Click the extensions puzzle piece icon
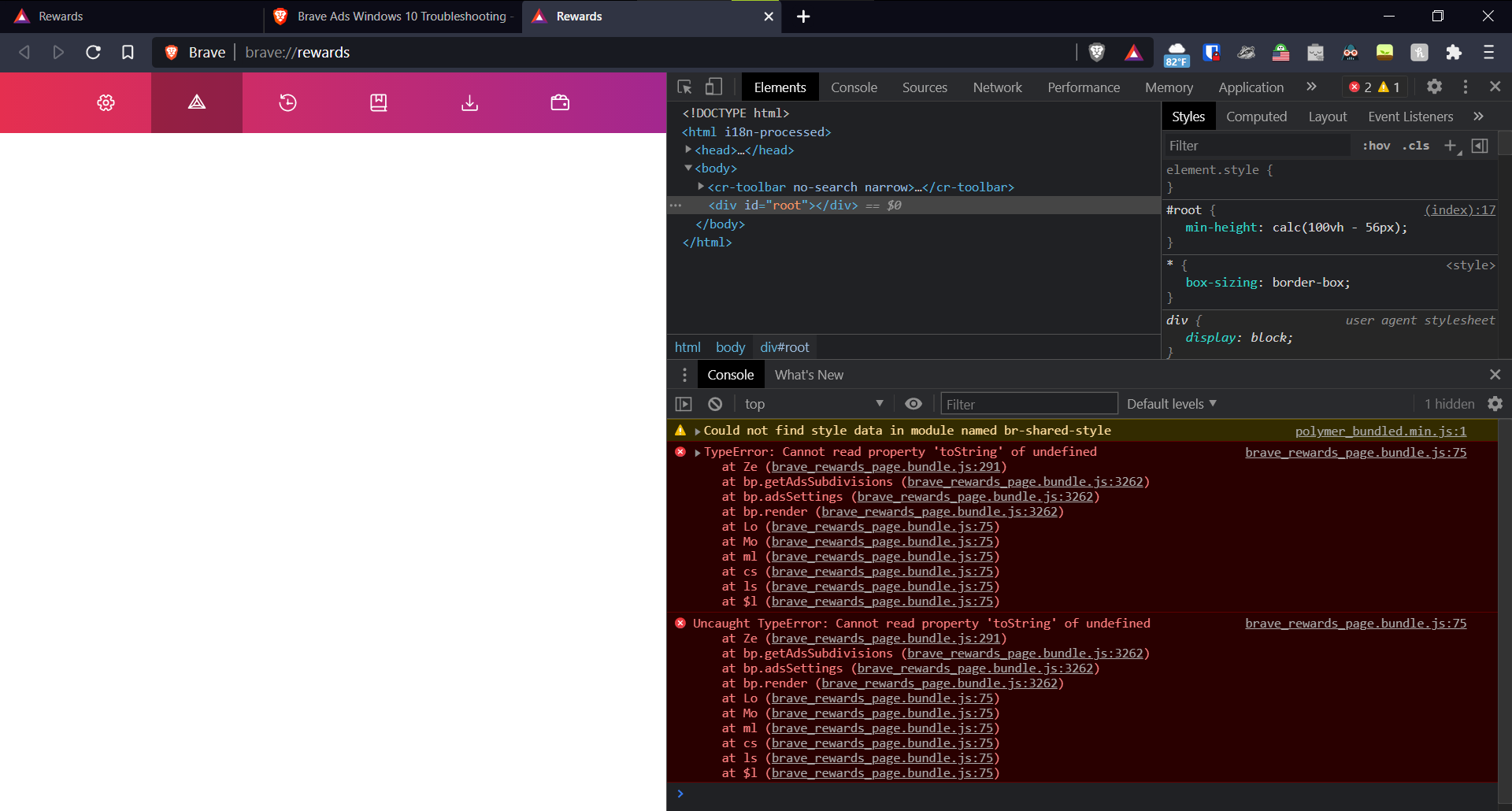Viewport: 1512px width, 811px height. tap(1454, 53)
